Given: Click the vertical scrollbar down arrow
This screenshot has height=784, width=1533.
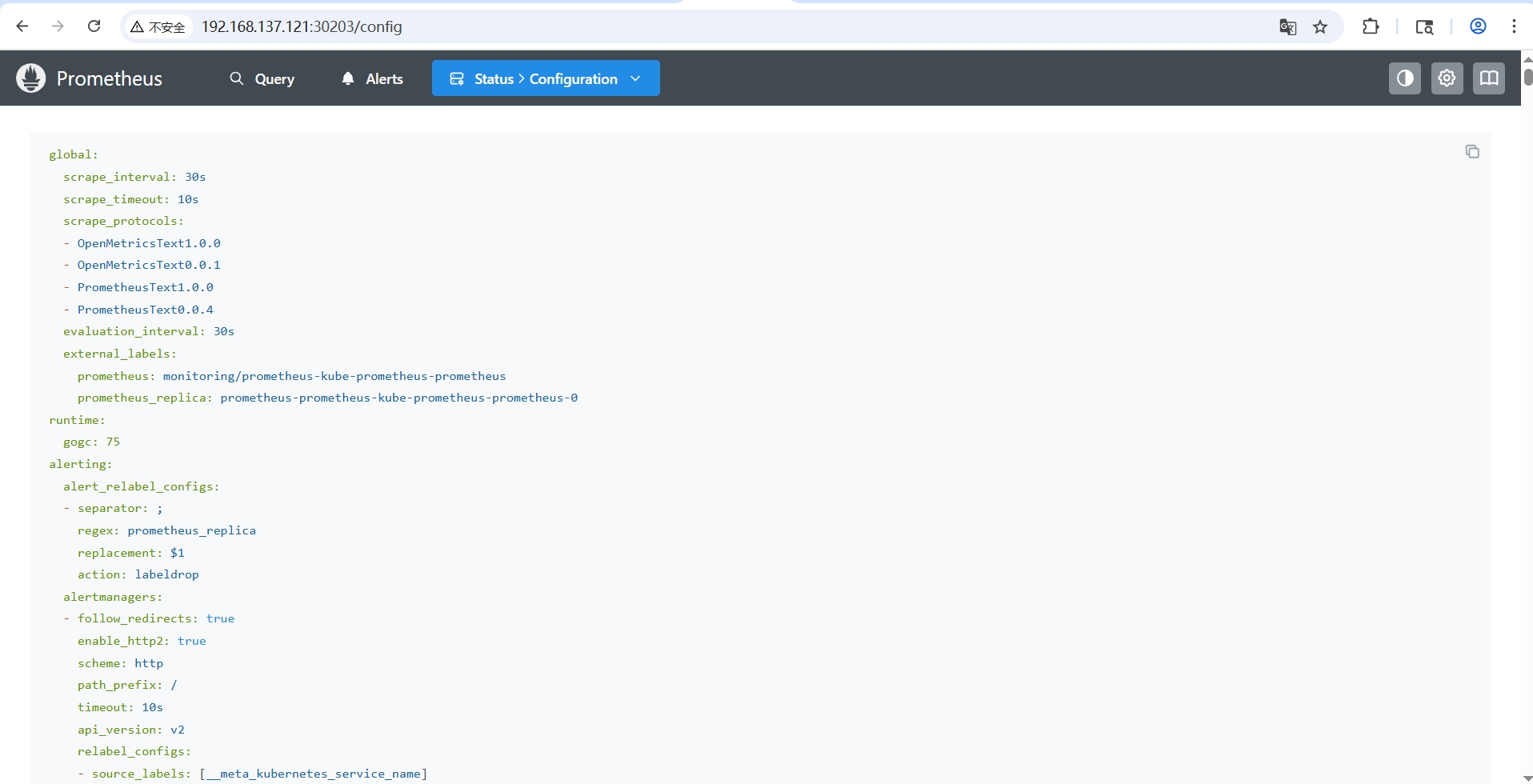Looking at the screenshot, I should (1527, 778).
